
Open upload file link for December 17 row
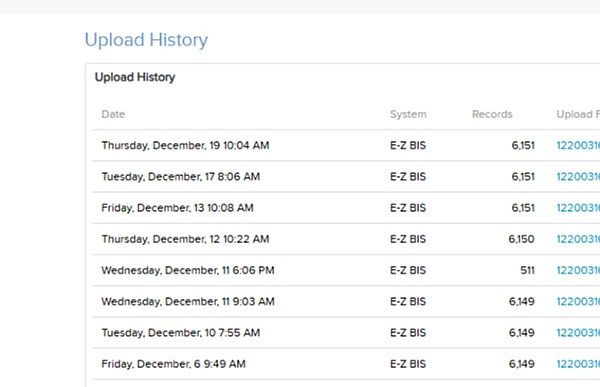[578, 176]
